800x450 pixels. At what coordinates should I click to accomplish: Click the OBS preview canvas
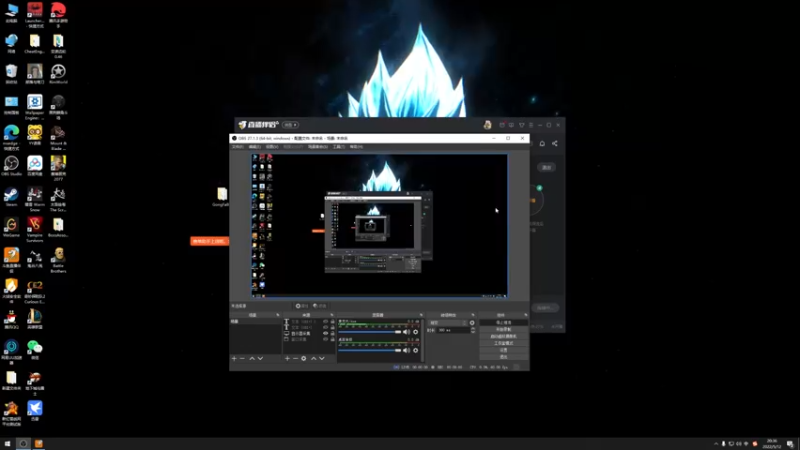(x=379, y=225)
